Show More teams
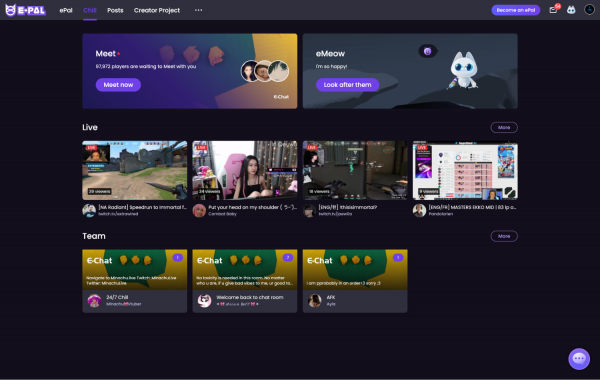This screenshot has height=380, width=600. [x=504, y=236]
